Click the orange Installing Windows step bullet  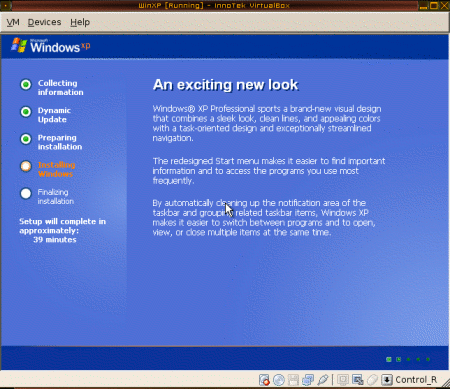[26, 166]
